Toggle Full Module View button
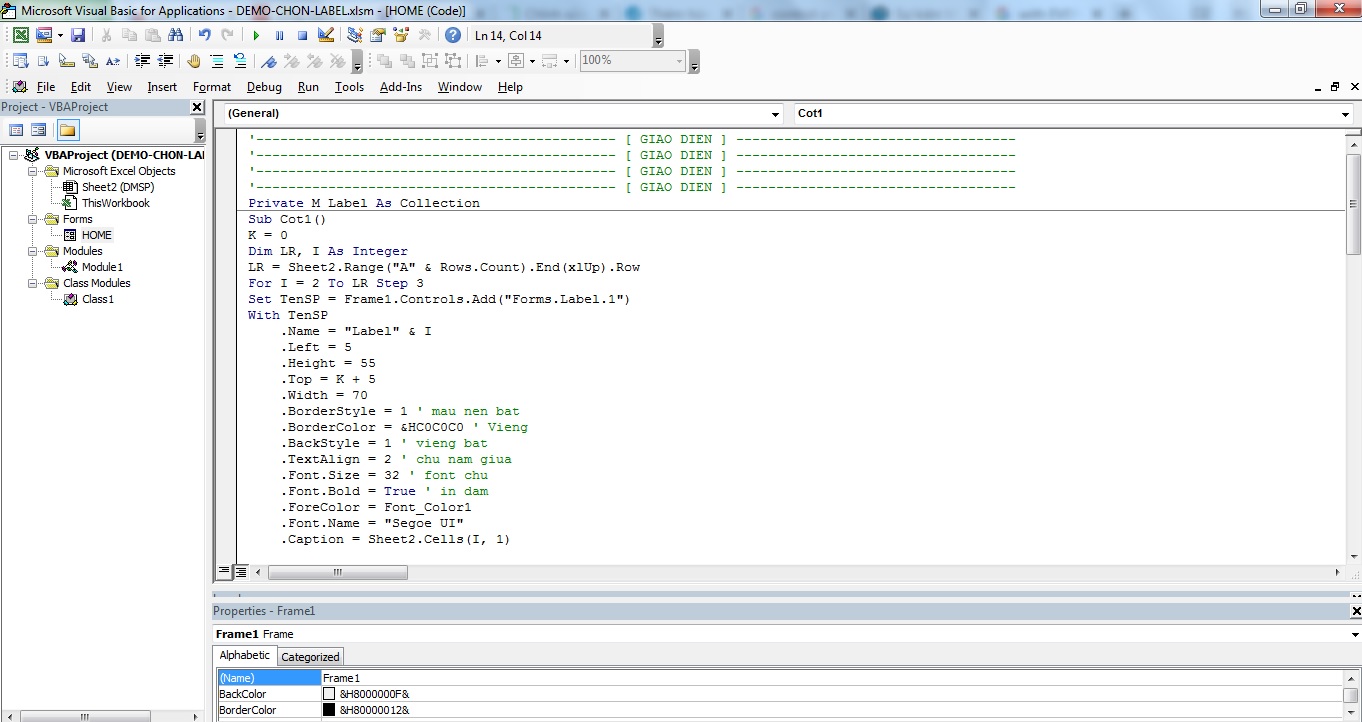The image size is (1362, 722). 241,572
